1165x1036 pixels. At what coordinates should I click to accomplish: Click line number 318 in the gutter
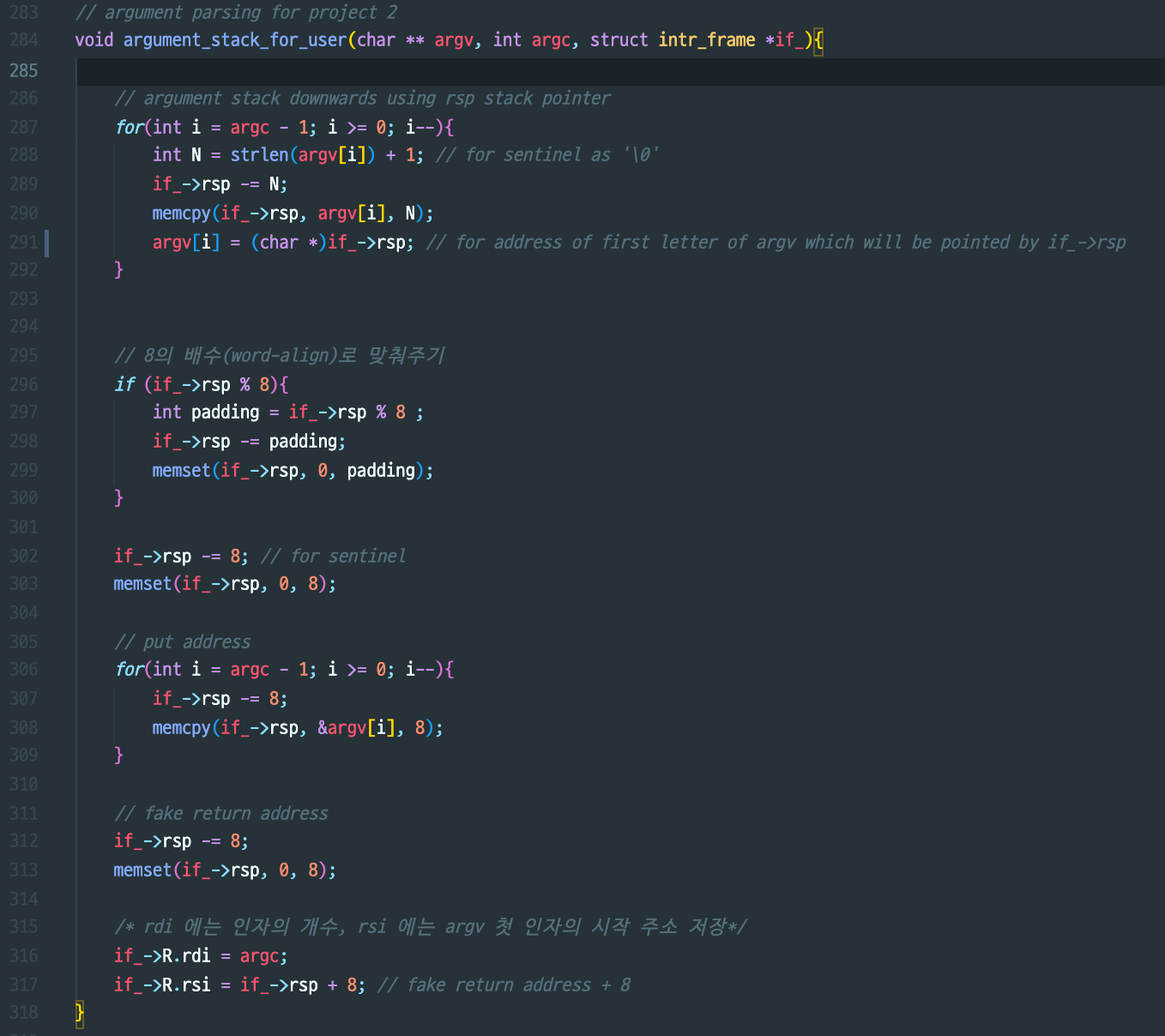[x=24, y=1013]
